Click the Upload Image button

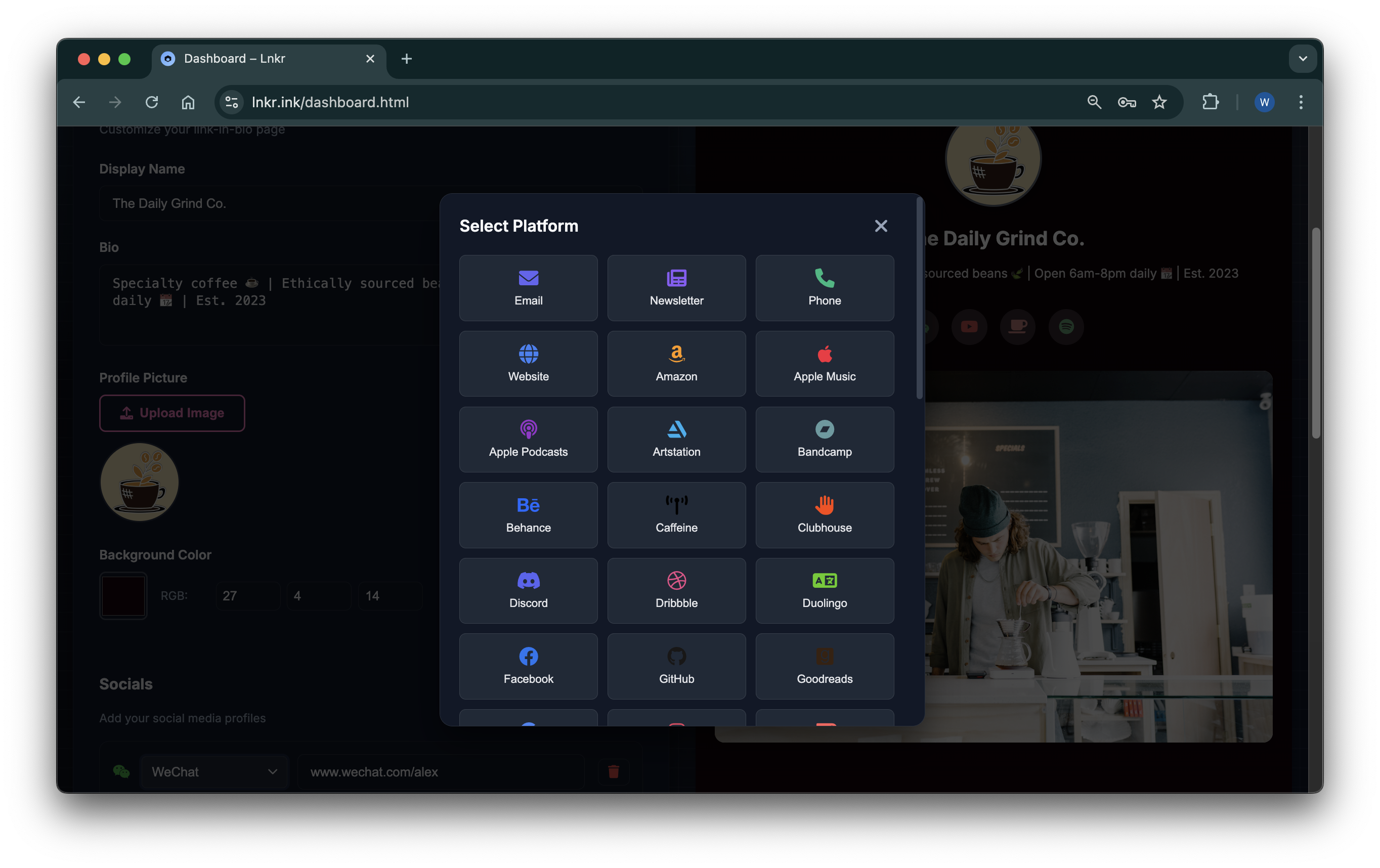coord(172,413)
